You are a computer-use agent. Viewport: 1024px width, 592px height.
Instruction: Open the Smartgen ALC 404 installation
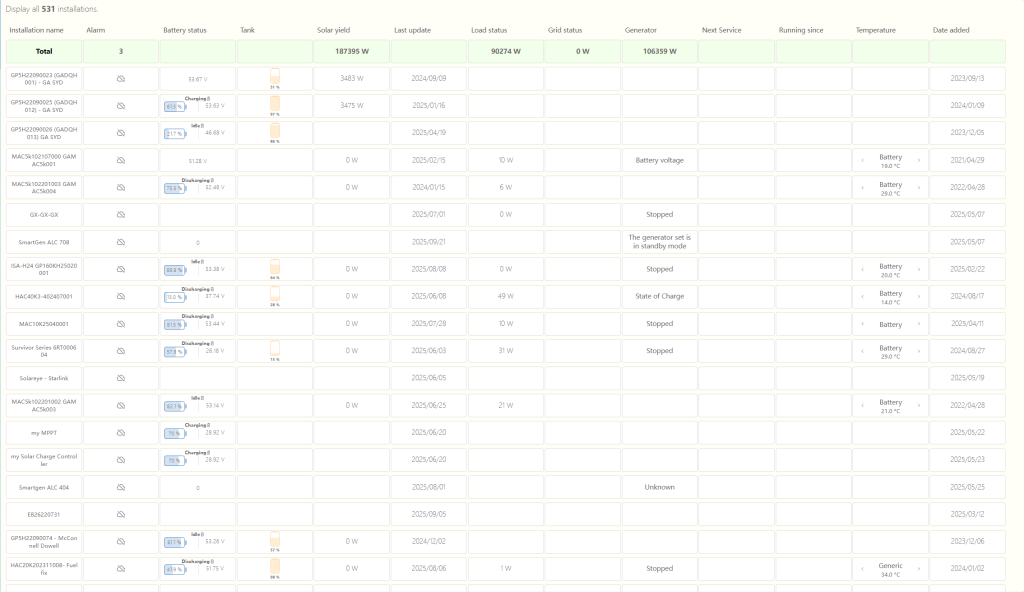[x=44, y=487]
